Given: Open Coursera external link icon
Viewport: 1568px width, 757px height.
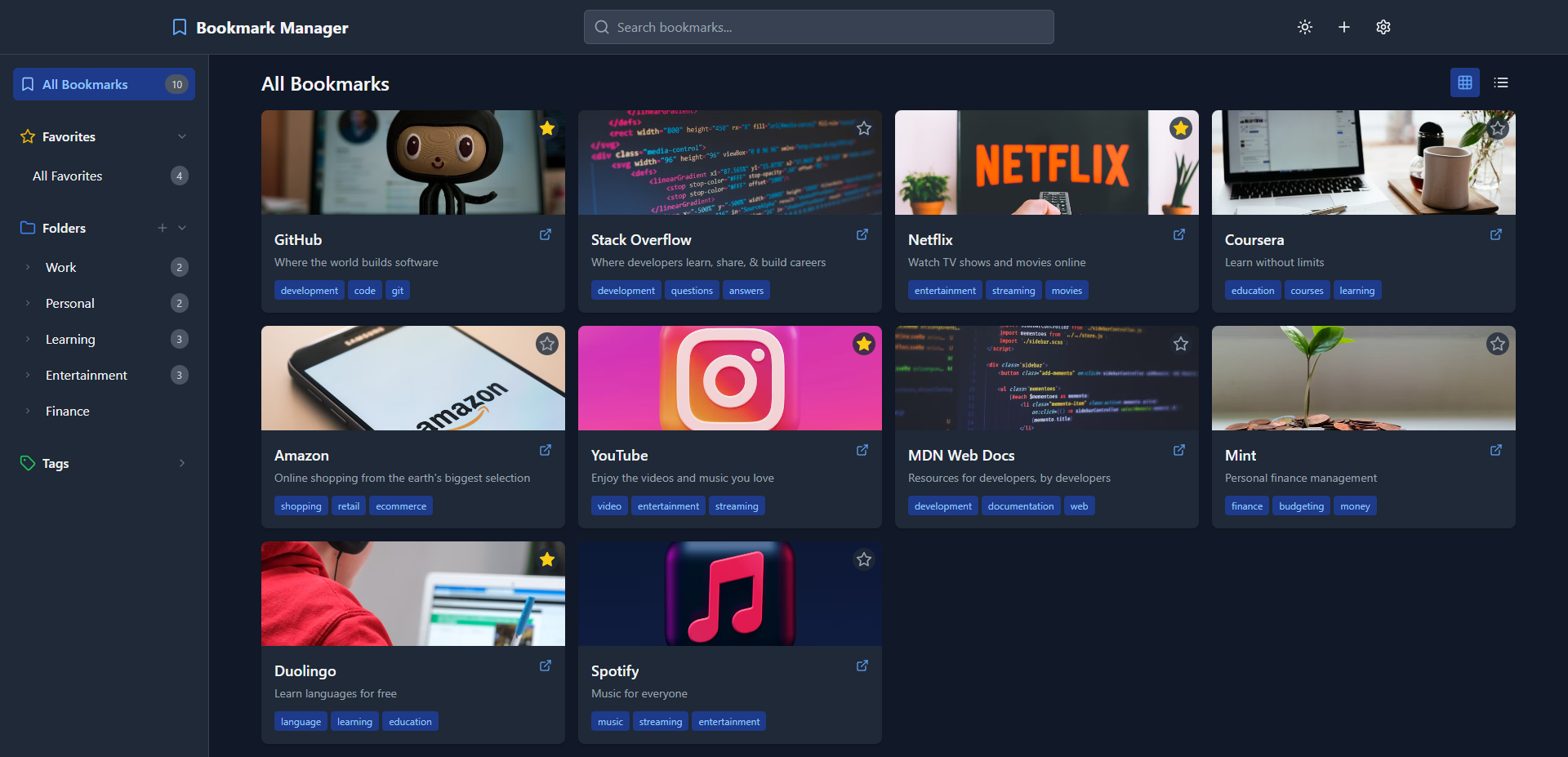Looking at the screenshot, I should 1496,234.
